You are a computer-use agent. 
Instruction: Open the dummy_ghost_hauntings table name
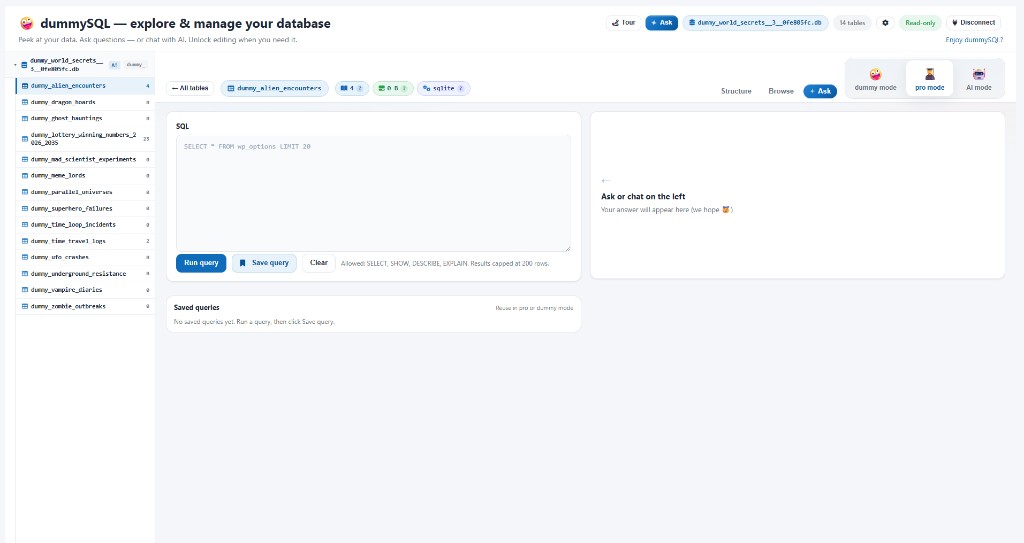pyautogui.click(x=67, y=118)
